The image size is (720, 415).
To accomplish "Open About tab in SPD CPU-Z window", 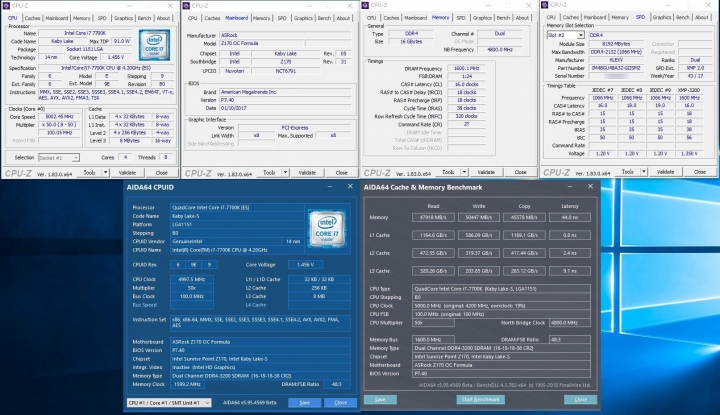I will pyautogui.click(x=701, y=17).
